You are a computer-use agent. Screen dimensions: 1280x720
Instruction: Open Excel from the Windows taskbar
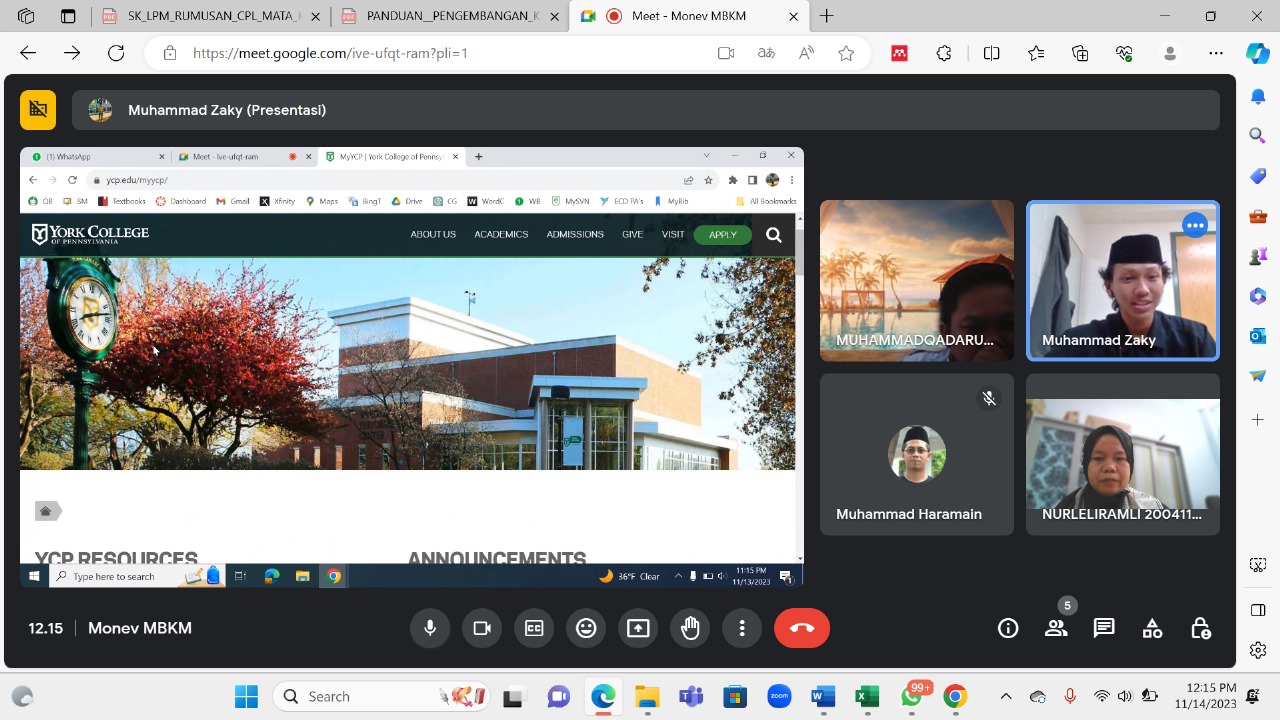click(867, 697)
